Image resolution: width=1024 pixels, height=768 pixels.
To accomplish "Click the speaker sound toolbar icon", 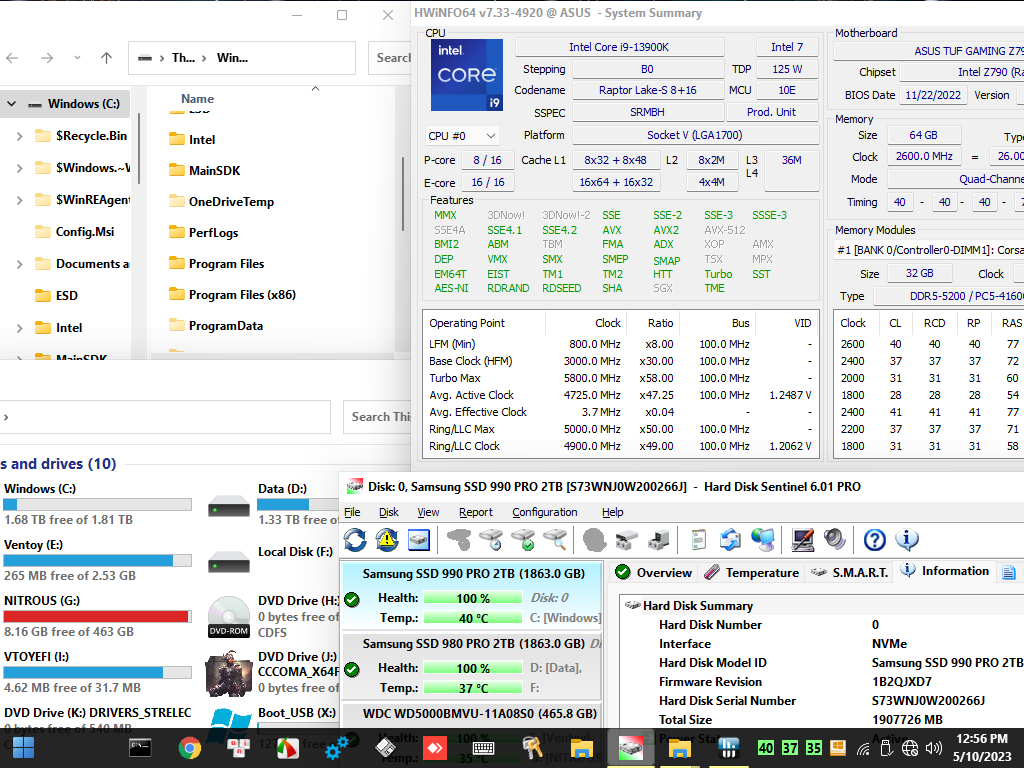I will (x=834, y=540).
